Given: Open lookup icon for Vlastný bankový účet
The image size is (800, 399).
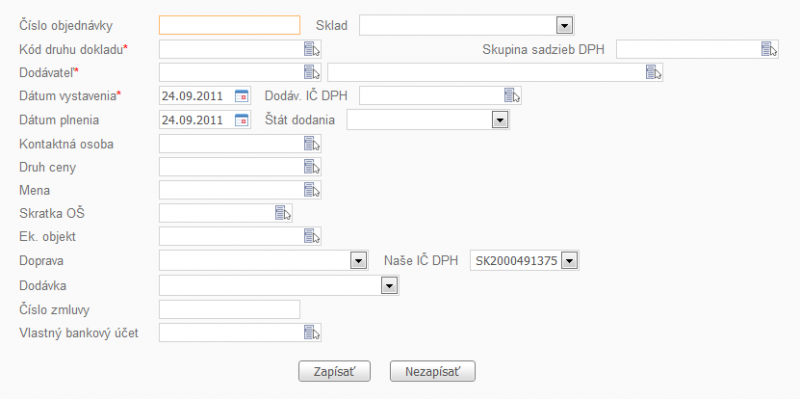Looking at the screenshot, I should pyautogui.click(x=312, y=332).
